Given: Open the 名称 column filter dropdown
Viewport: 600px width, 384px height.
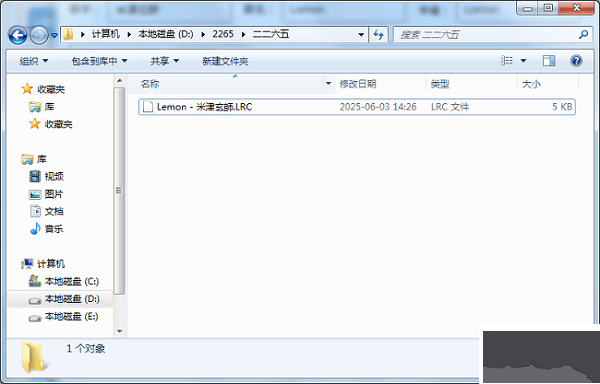Looking at the screenshot, I should pyautogui.click(x=328, y=84).
